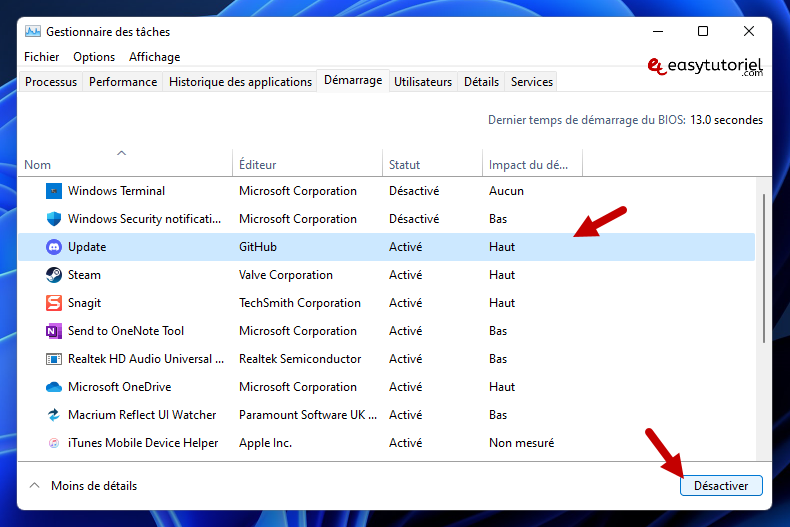Select the Update entry name
790x527 pixels.
coord(87,247)
